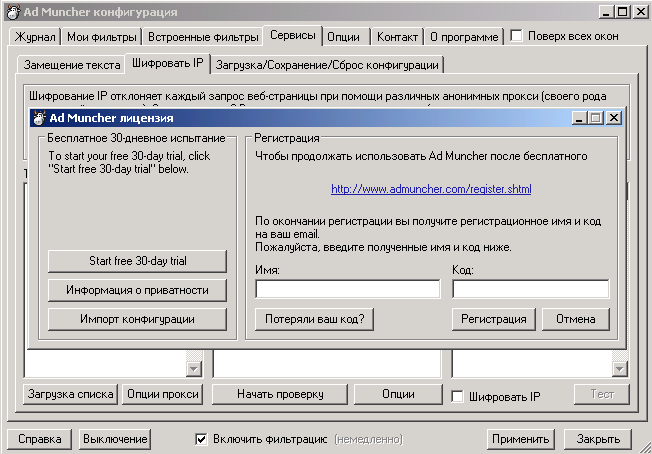Minimize the Ad Muncher конфигурация window
Screen dimensions: 652x454
pyautogui.click(x=607, y=12)
